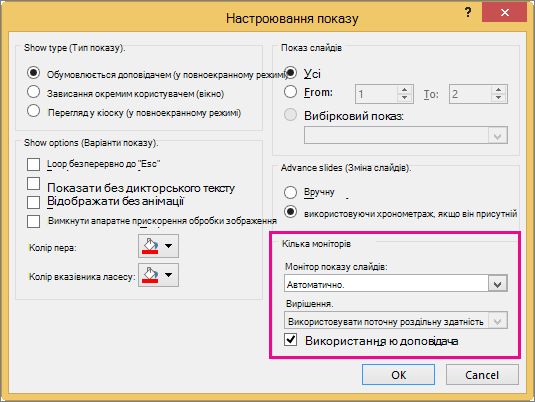535x402 pixels.
Task: Enable Loop безперервно до Esc checkbox
Action: point(33,164)
